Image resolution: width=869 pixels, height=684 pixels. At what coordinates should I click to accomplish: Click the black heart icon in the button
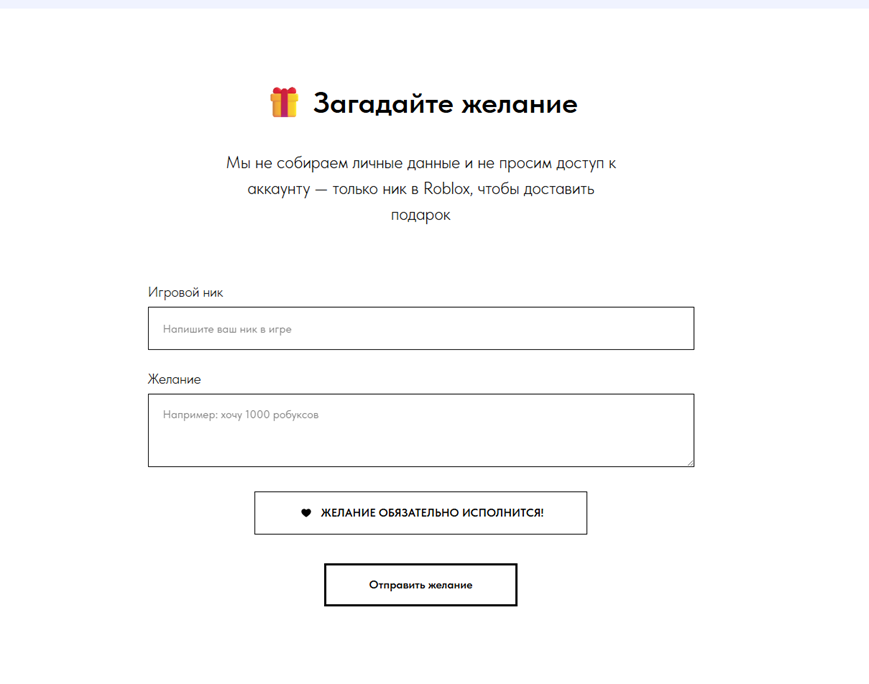tap(306, 513)
